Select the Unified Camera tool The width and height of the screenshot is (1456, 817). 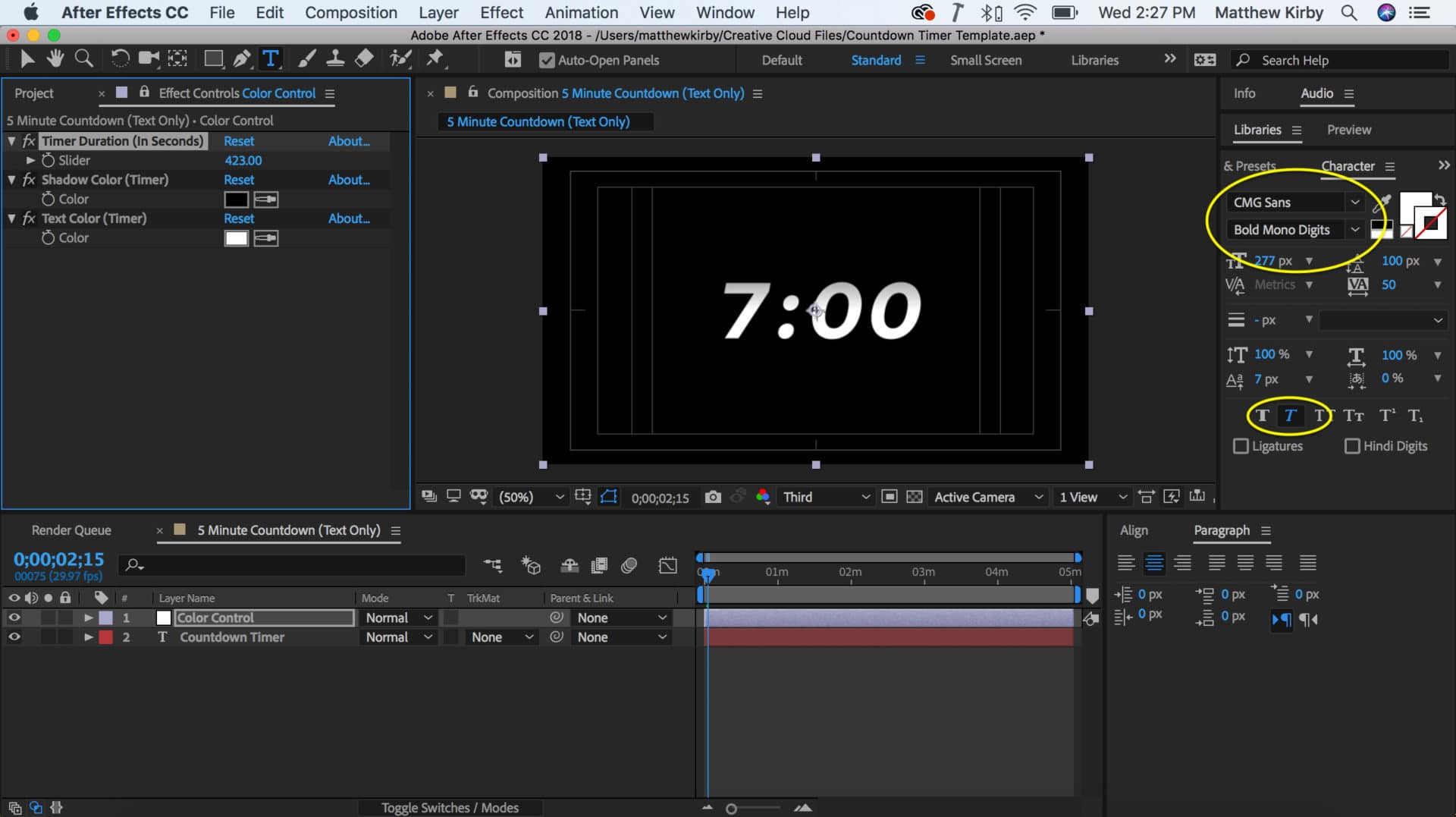[x=149, y=58]
